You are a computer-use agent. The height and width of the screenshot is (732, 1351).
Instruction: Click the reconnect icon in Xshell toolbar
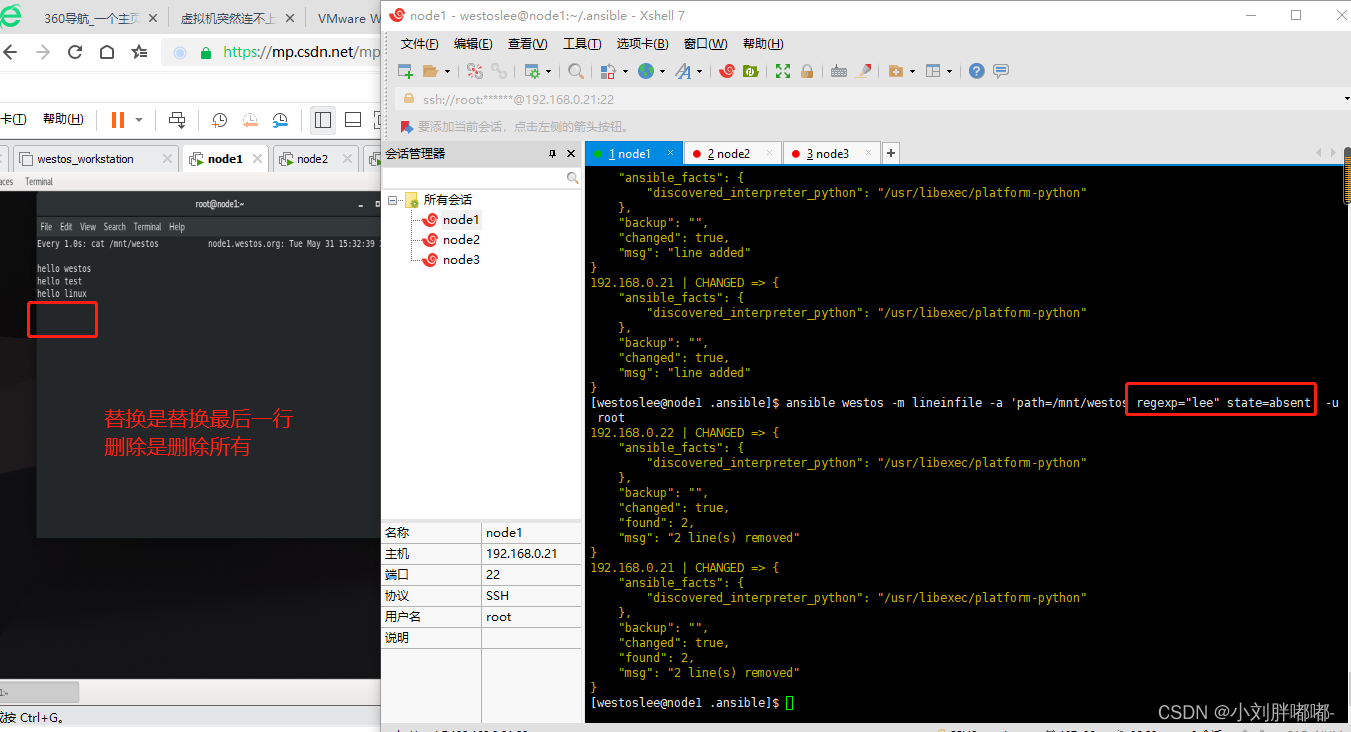(x=475, y=71)
